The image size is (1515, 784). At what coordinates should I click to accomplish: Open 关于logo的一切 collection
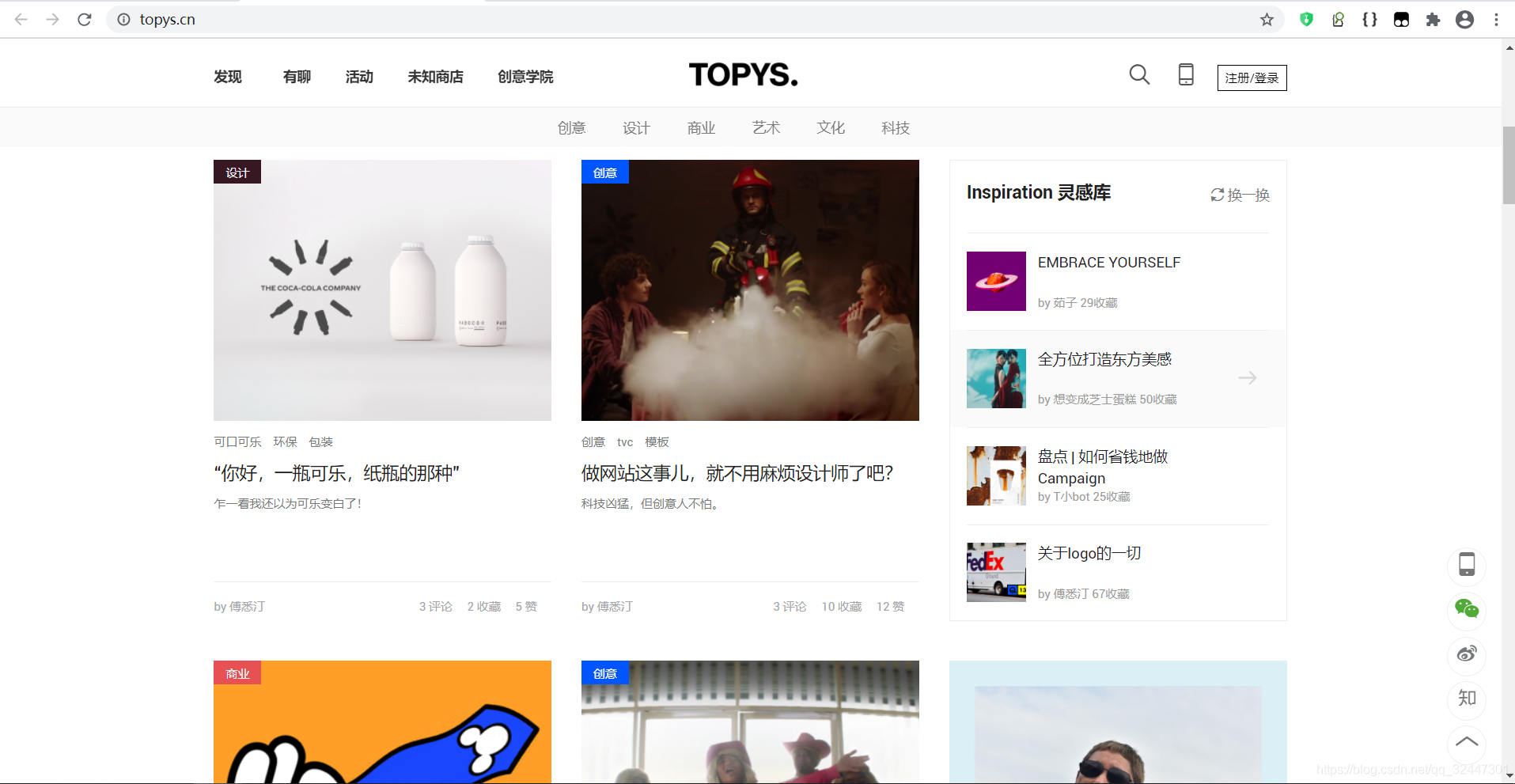click(x=1089, y=553)
